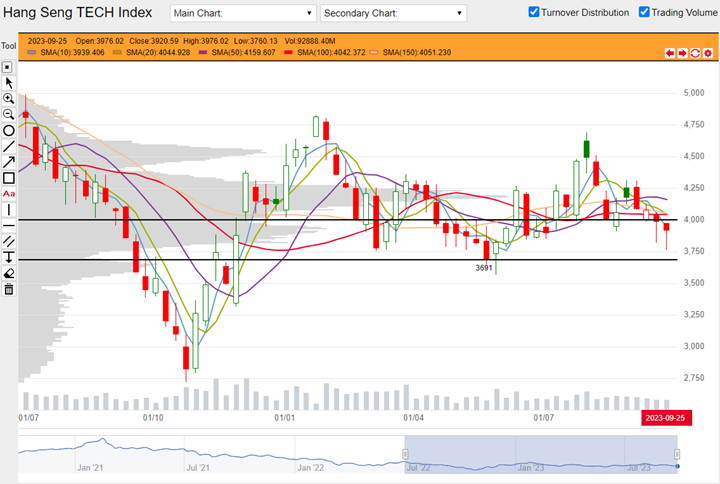
Task: Activate the zoom in magnifier tool
Action: pos(9,99)
